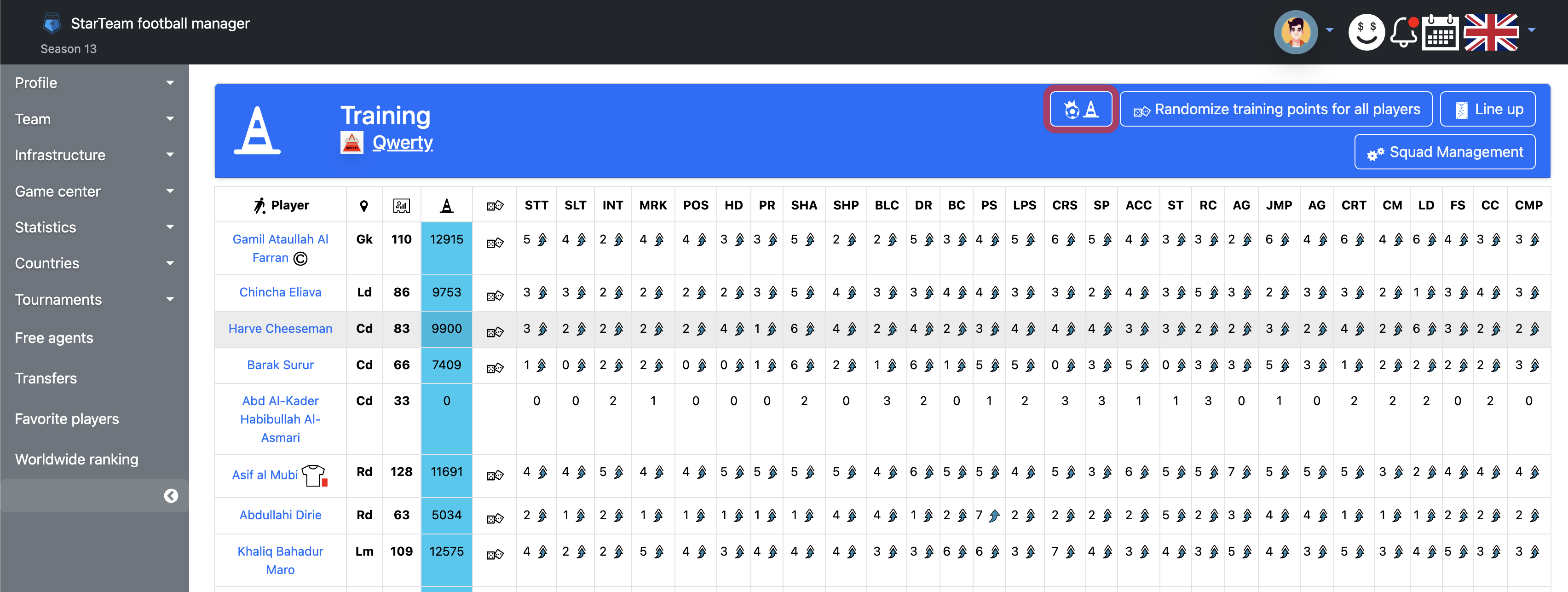Sort by the STT column header

536,205
